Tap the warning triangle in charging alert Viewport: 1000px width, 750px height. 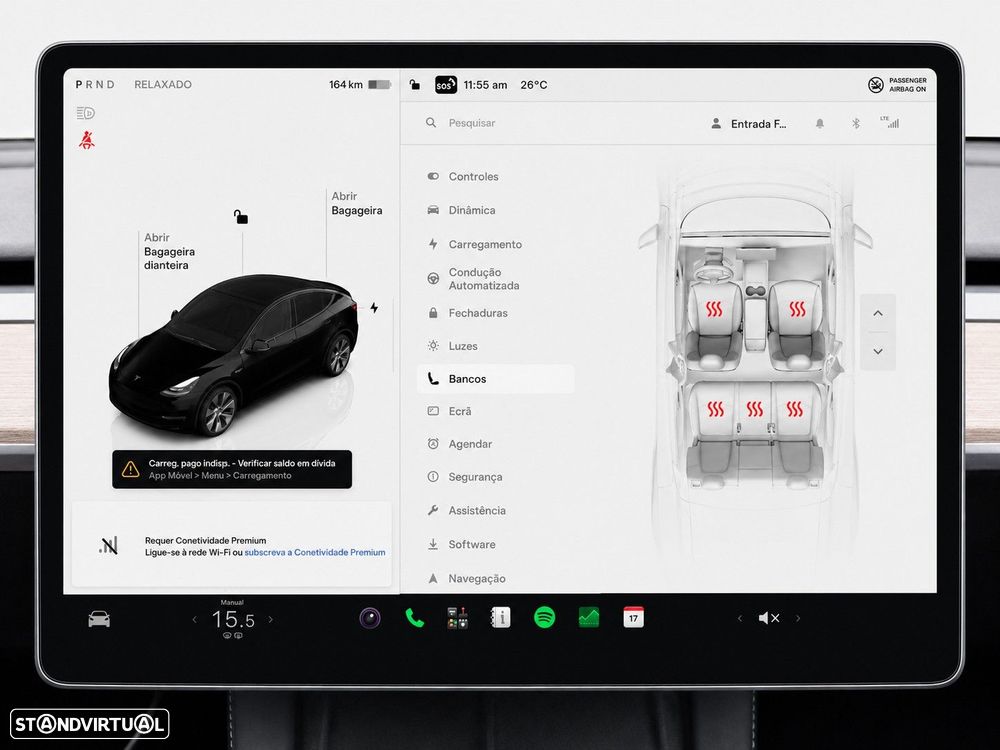point(131,469)
